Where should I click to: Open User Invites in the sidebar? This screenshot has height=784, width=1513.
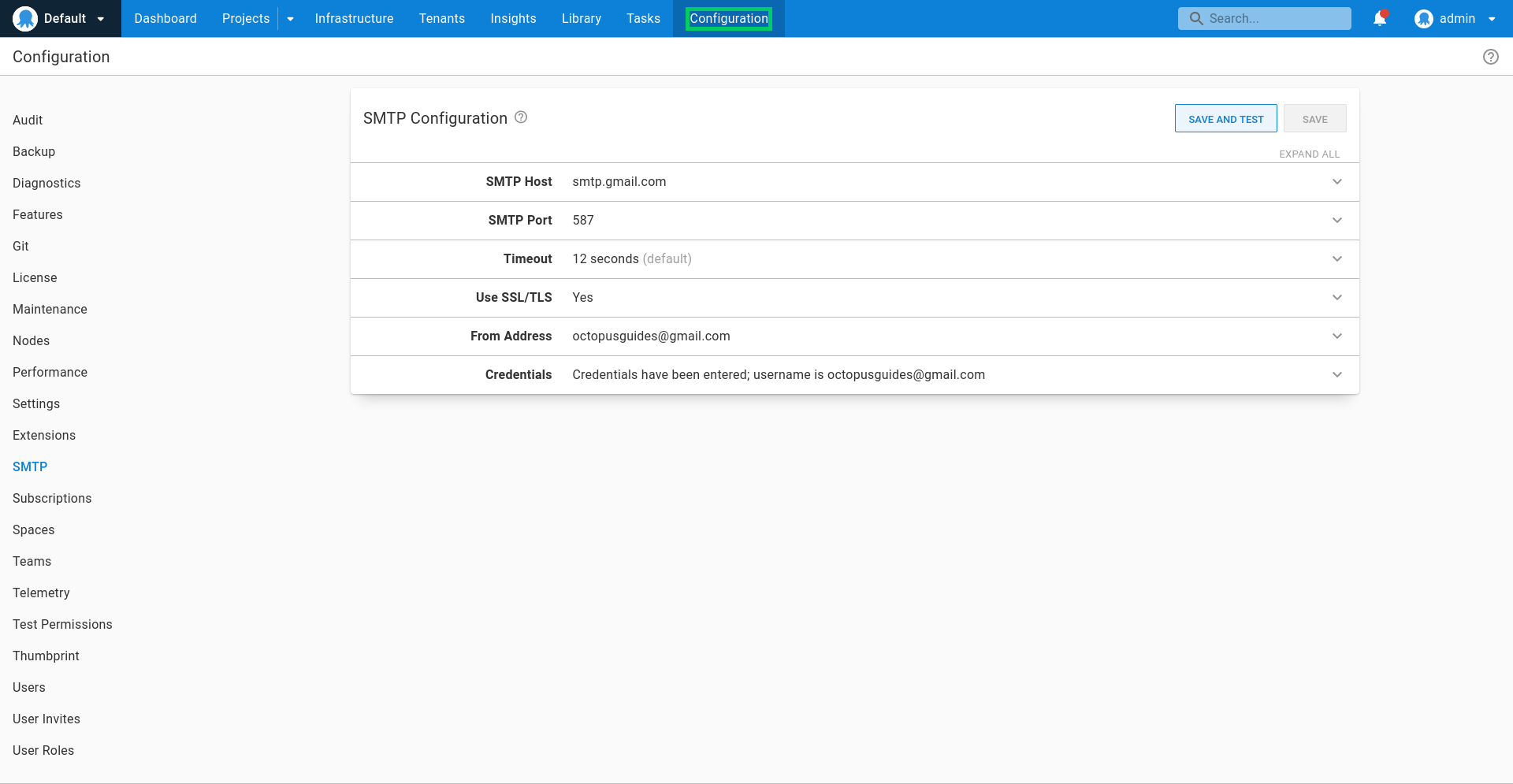tap(46, 719)
